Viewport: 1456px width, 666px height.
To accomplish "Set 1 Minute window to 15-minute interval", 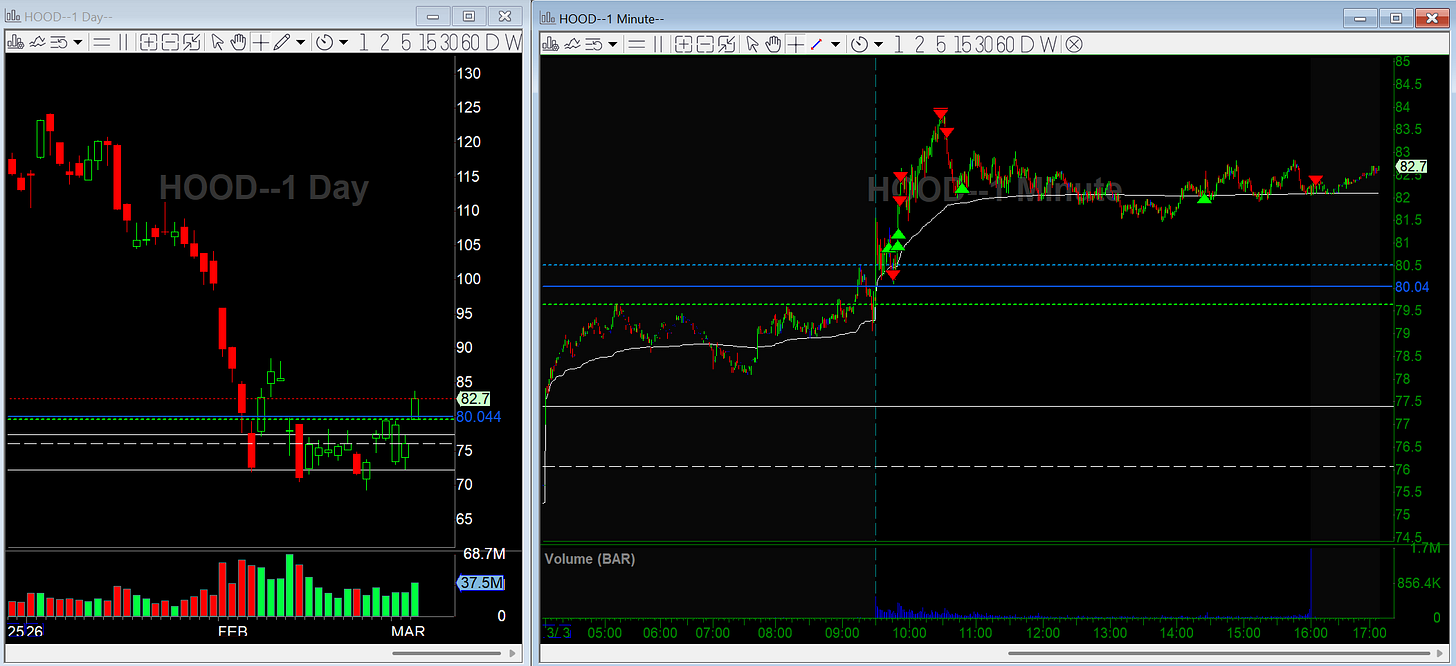I will (x=963, y=43).
